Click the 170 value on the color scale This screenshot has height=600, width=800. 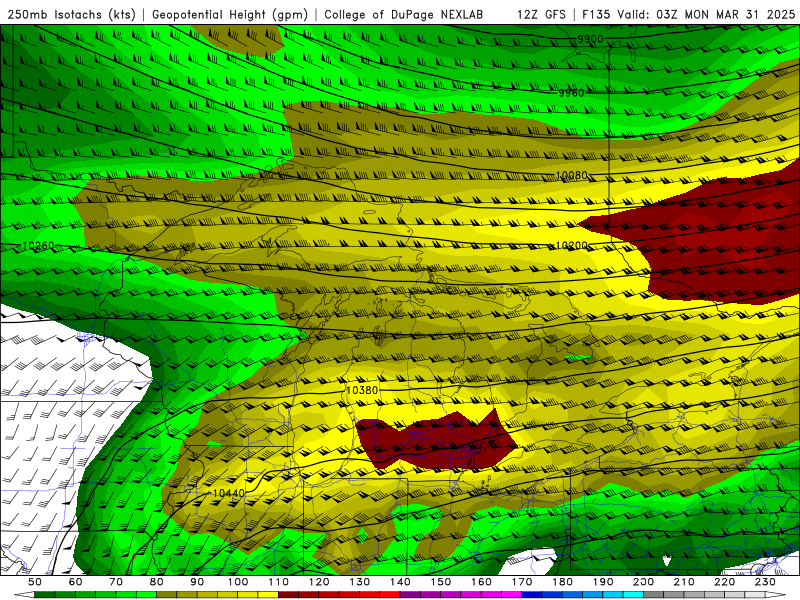[522, 582]
